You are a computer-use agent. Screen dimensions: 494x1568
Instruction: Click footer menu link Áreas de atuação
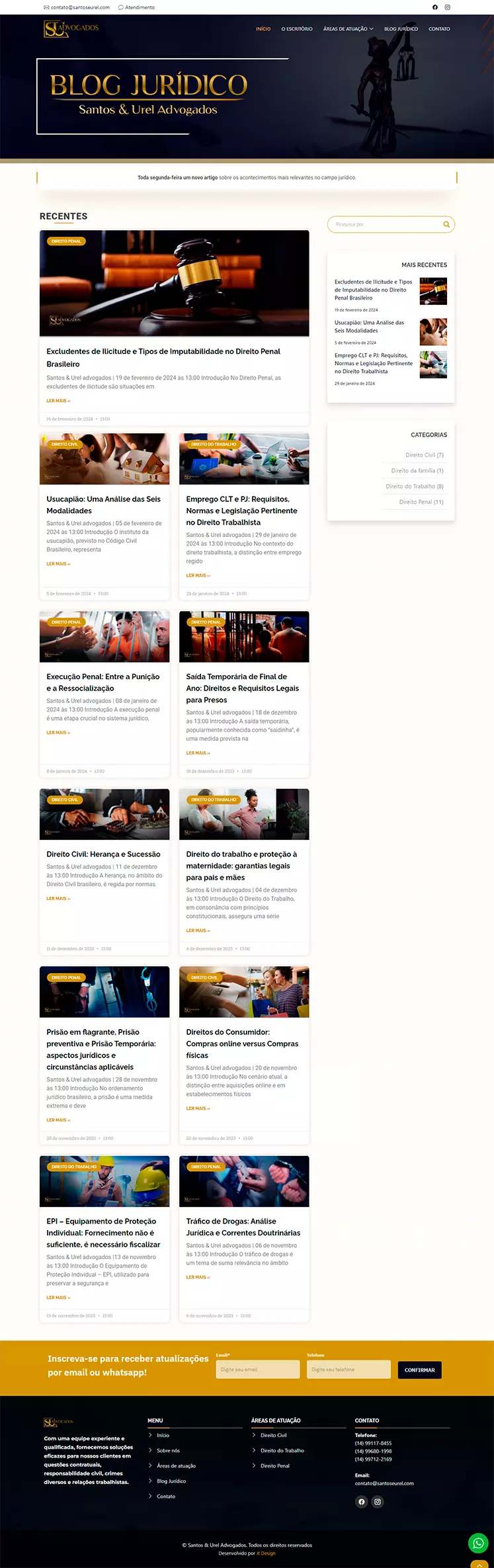(176, 1465)
